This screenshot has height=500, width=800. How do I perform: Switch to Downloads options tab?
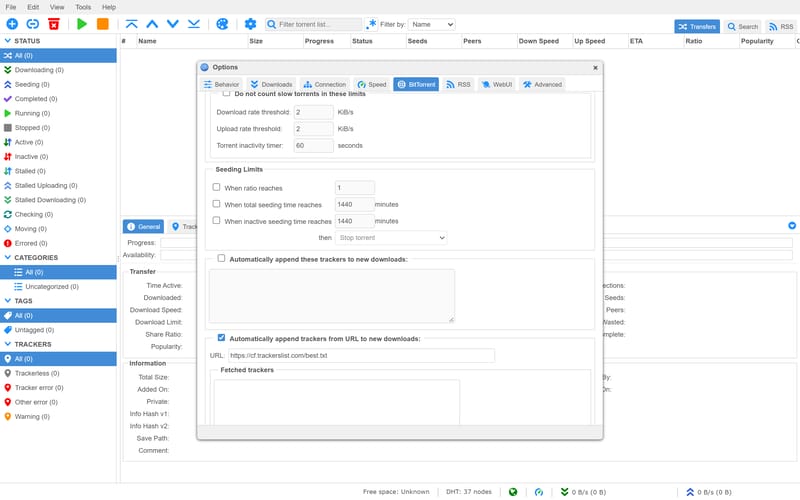click(x=271, y=85)
